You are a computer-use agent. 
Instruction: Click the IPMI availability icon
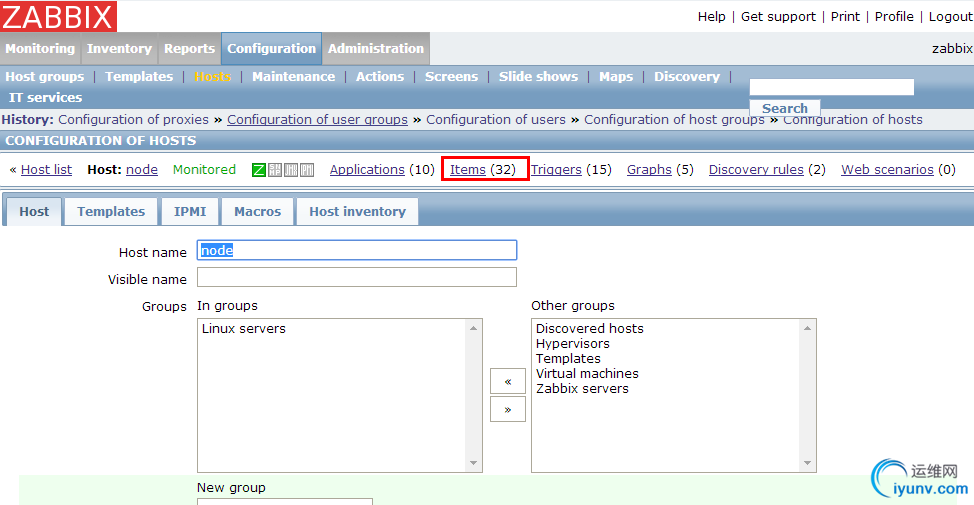(307, 170)
